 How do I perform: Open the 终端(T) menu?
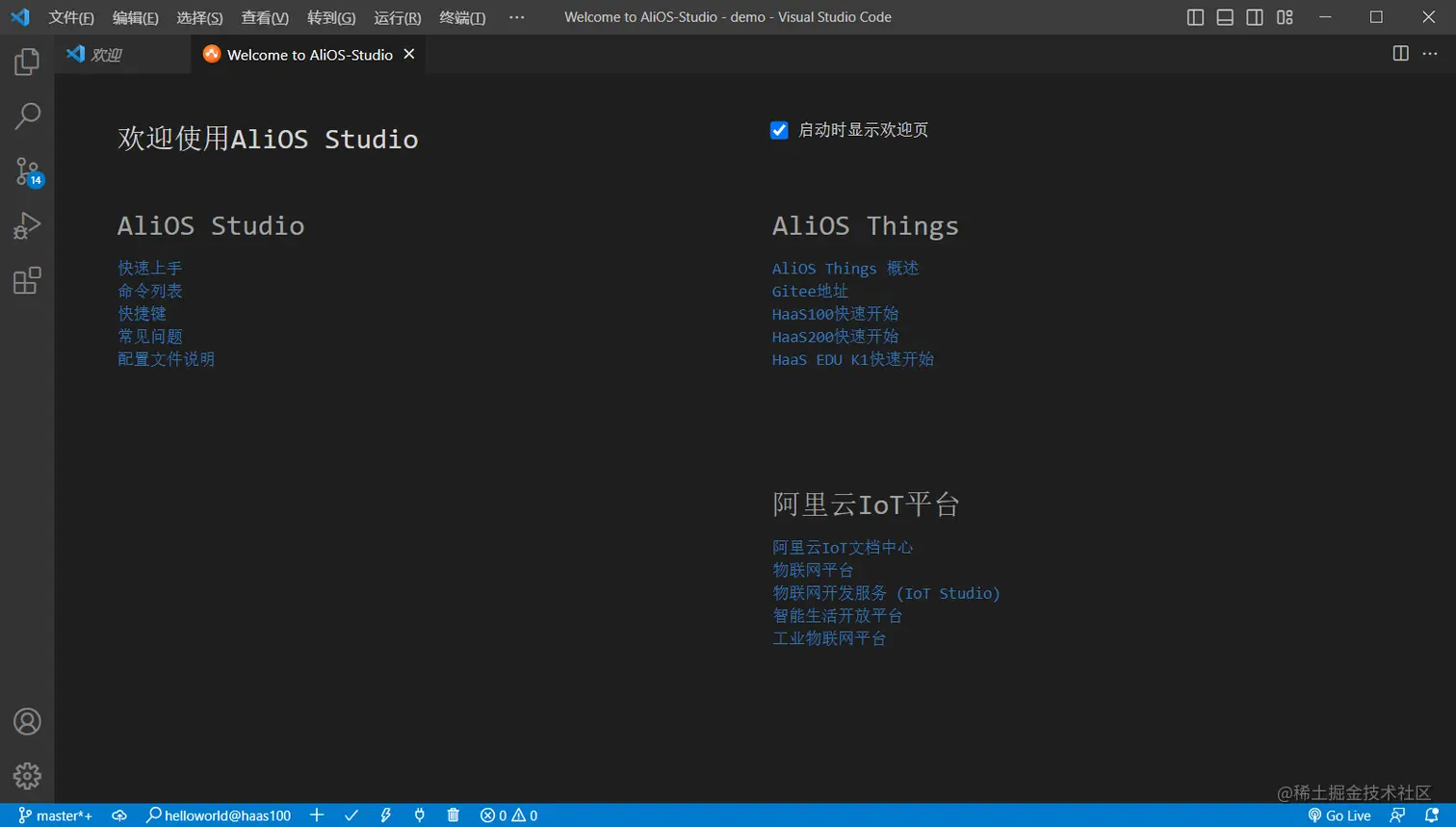pyautogui.click(x=462, y=17)
